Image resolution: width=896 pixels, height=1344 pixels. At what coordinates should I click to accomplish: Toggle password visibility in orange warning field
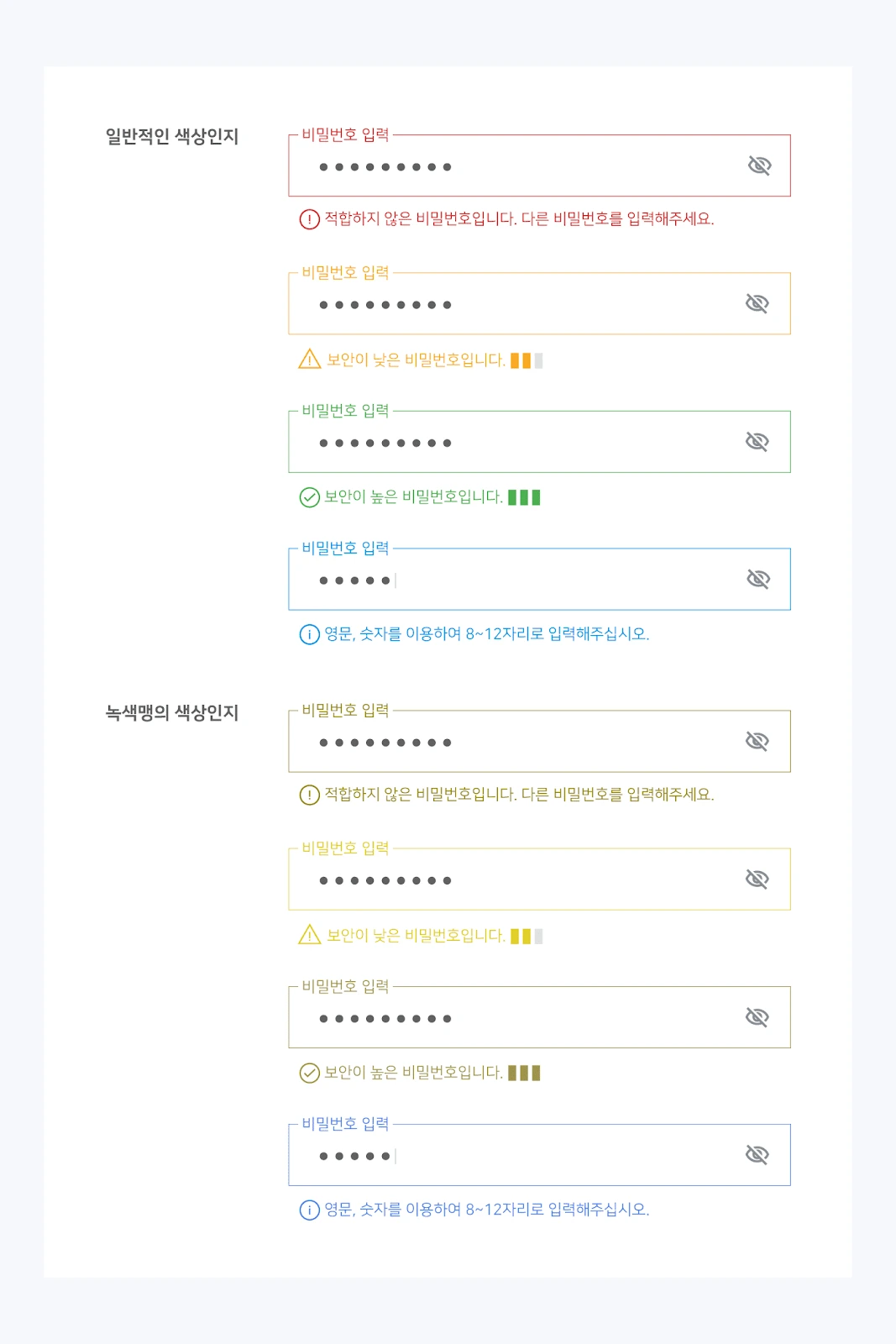point(757,303)
